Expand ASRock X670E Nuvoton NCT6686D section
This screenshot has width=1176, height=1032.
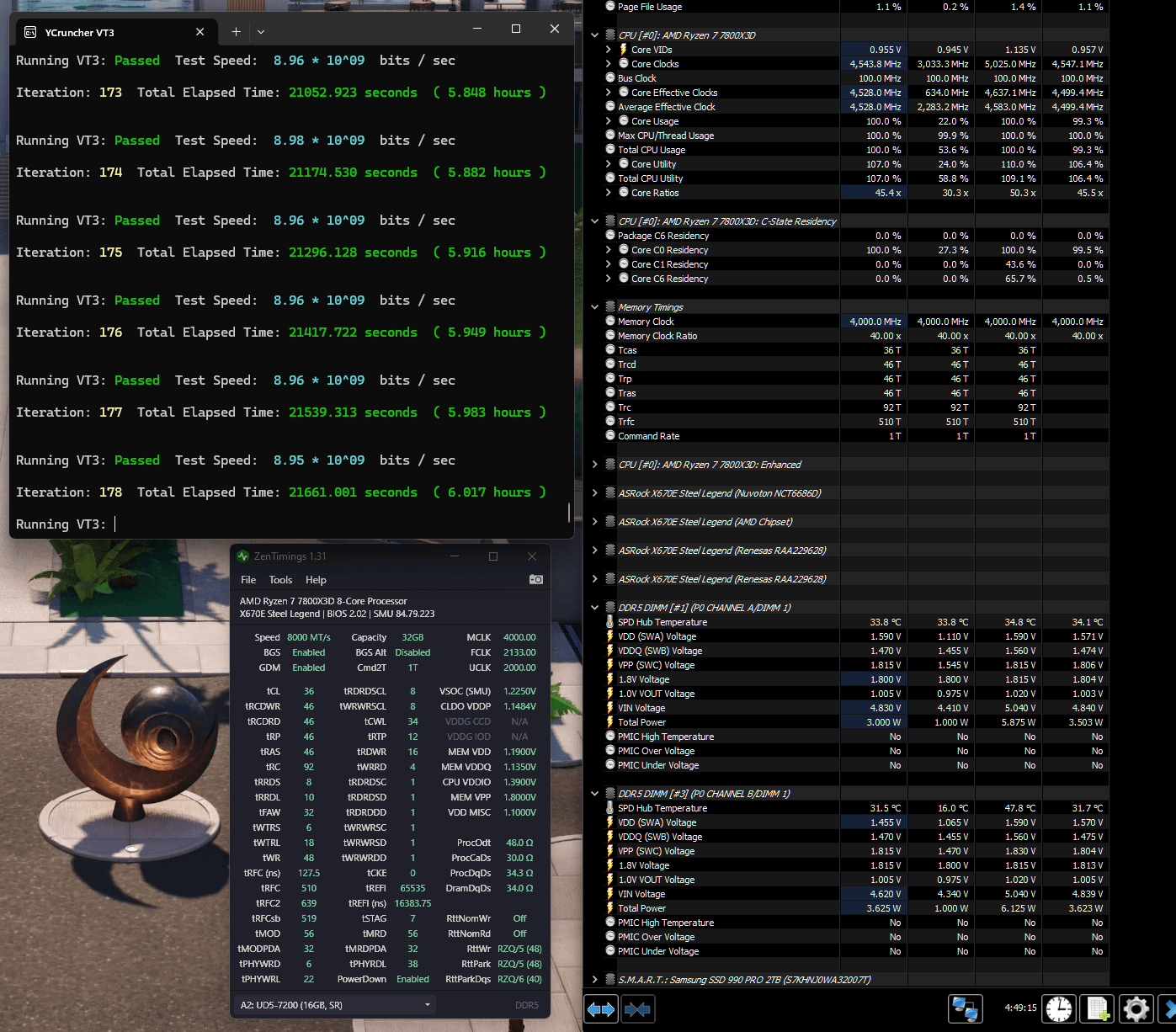pyautogui.click(x=595, y=493)
